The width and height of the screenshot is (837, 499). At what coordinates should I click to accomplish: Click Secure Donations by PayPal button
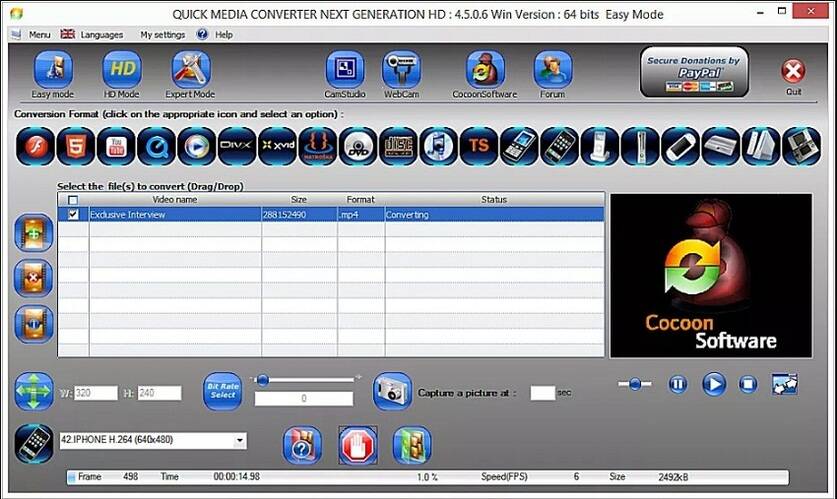pyautogui.click(x=694, y=72)
